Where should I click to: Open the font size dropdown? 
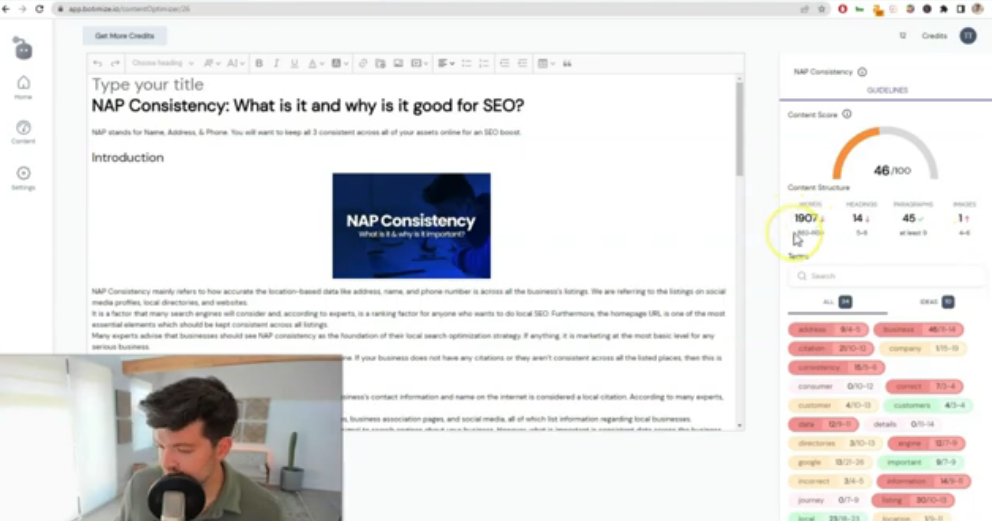coord(235,63)
